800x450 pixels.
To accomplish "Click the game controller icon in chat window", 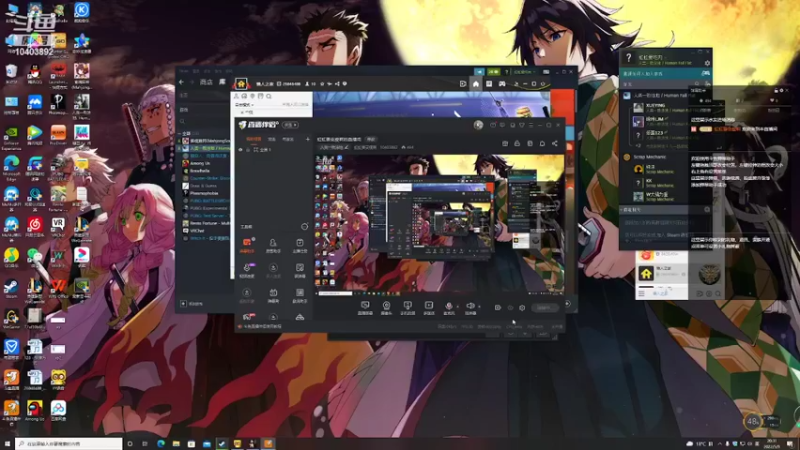I will coord(502,84).
